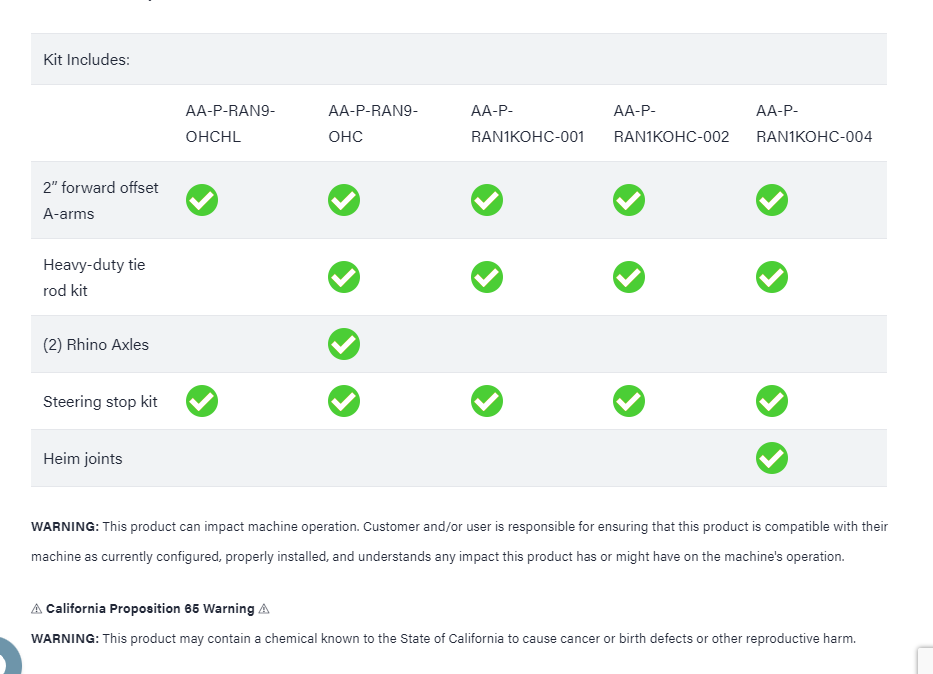The width and height of the screenshot is (933, 674).
Task: Click A-arms checkmark under AA-P-RAN1KOHC-002
Action: click(x=629, y=200)
